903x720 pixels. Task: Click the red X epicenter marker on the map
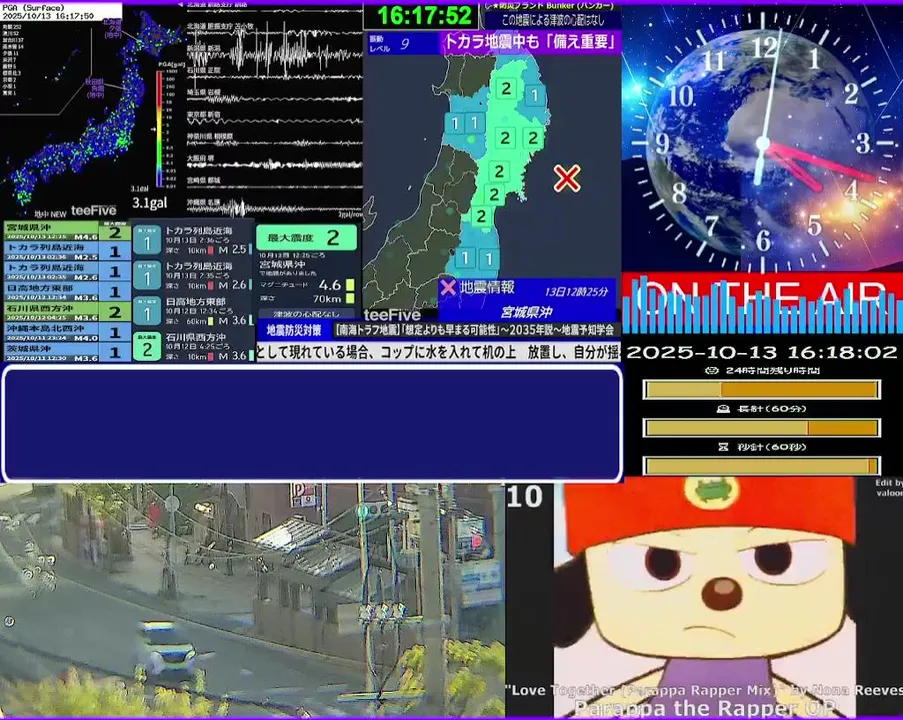click(567, 178)
